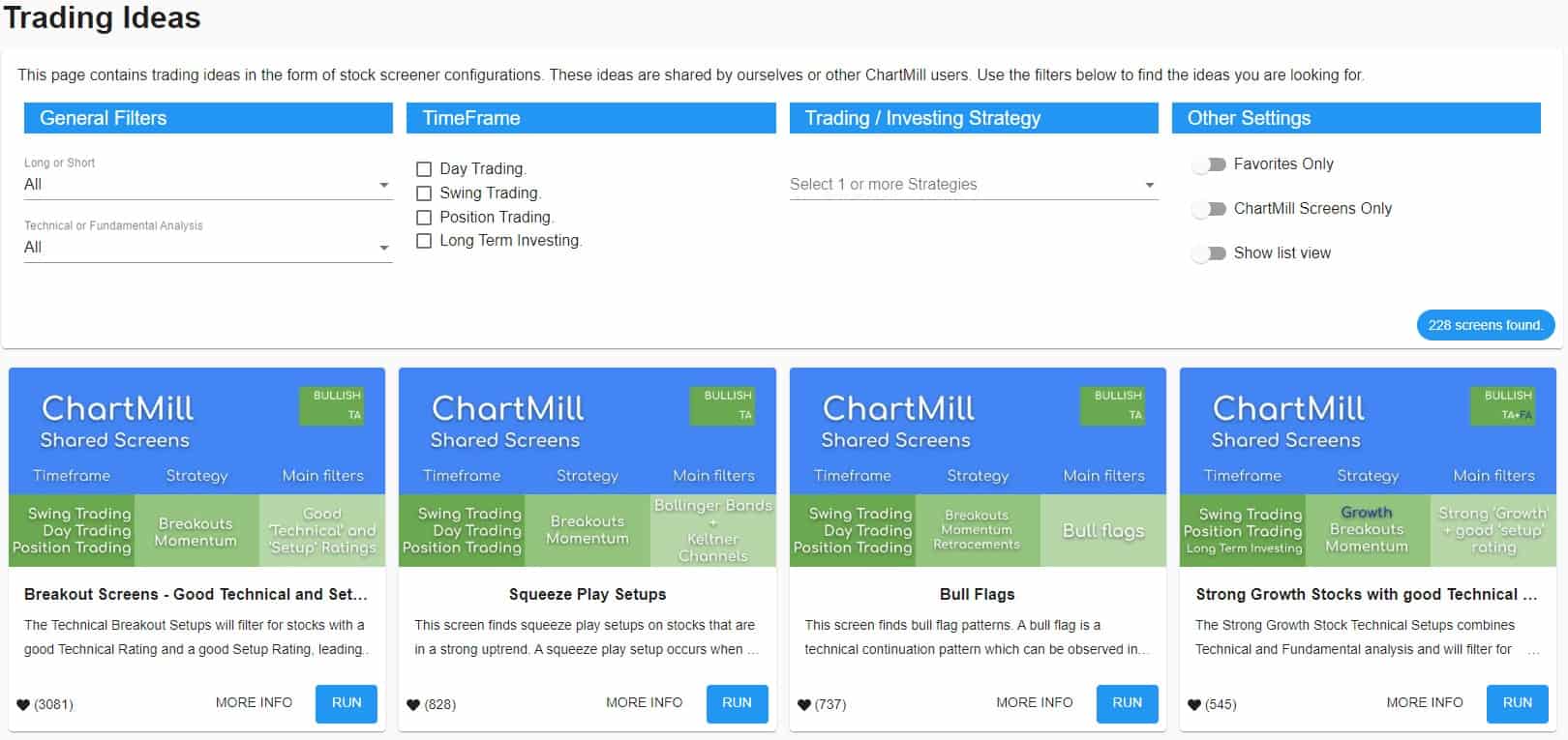Screen dimensions: 1568x740
Task: Open the Select 1 or more Strategies picker
Action: point(973,184)
